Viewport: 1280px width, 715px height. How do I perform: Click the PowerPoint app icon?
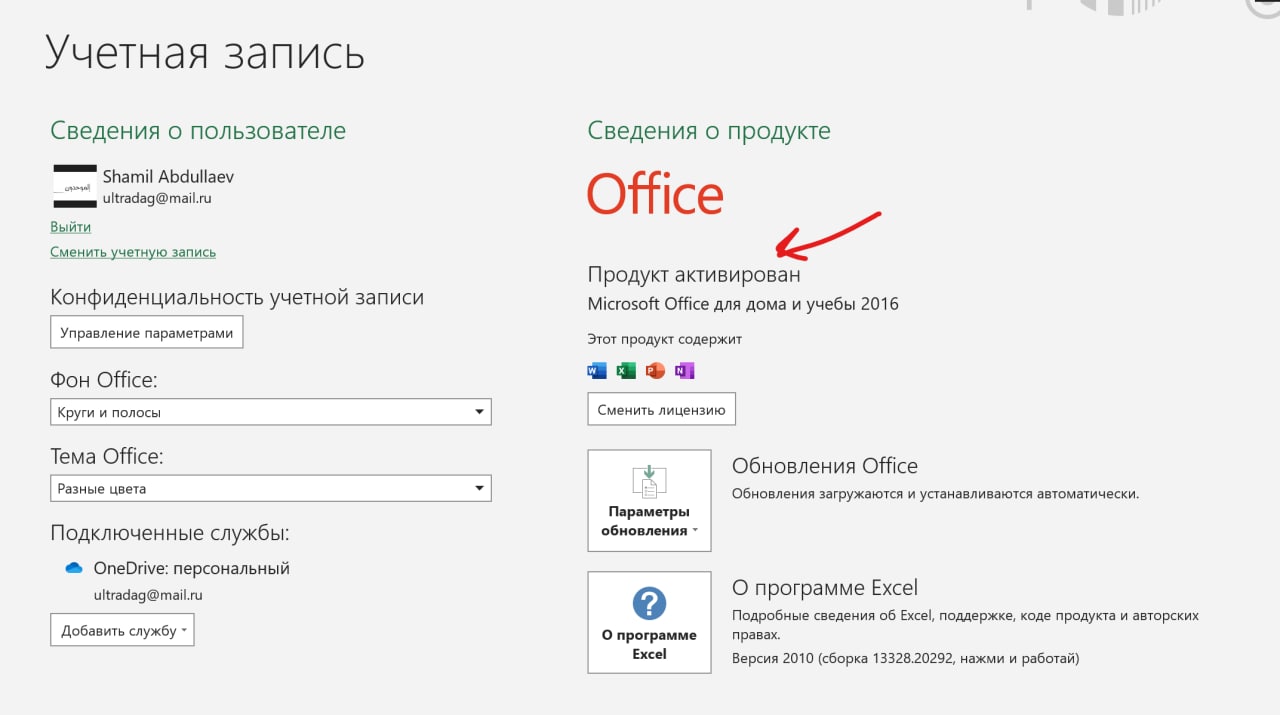coord(655,371)
